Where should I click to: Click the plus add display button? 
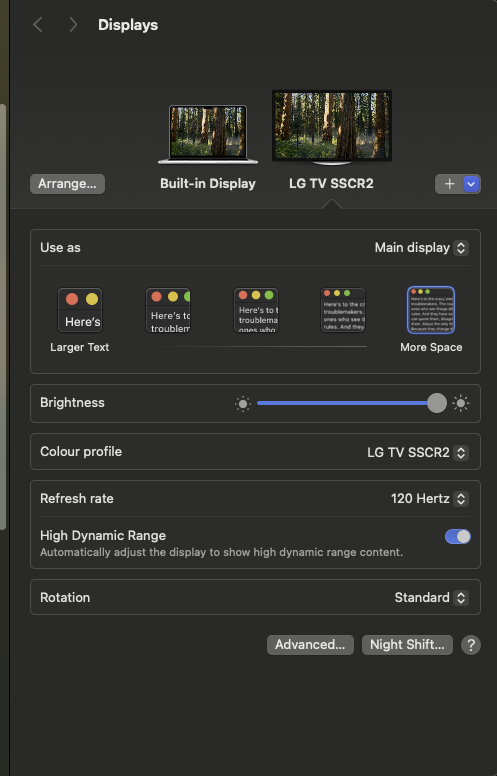click(x=449, y=184)
